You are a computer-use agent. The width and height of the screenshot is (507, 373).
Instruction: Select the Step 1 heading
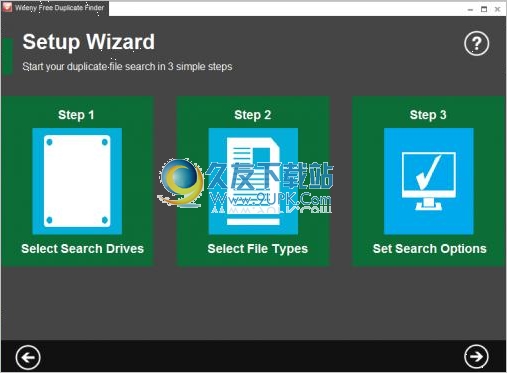[x=76, y=115]
